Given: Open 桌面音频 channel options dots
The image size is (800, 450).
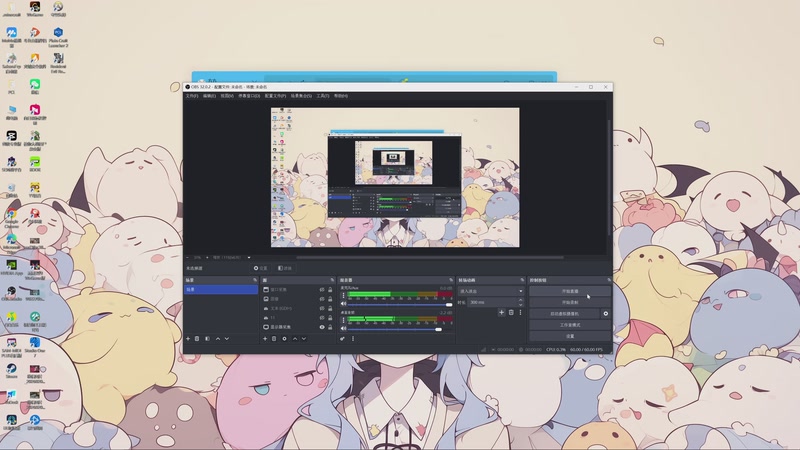Looking at the screenshot, I should 343,320.
